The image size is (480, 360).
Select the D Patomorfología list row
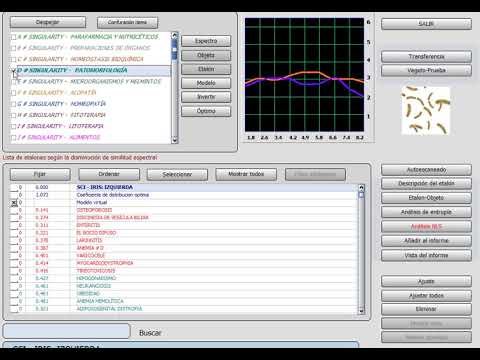(94, 70)
